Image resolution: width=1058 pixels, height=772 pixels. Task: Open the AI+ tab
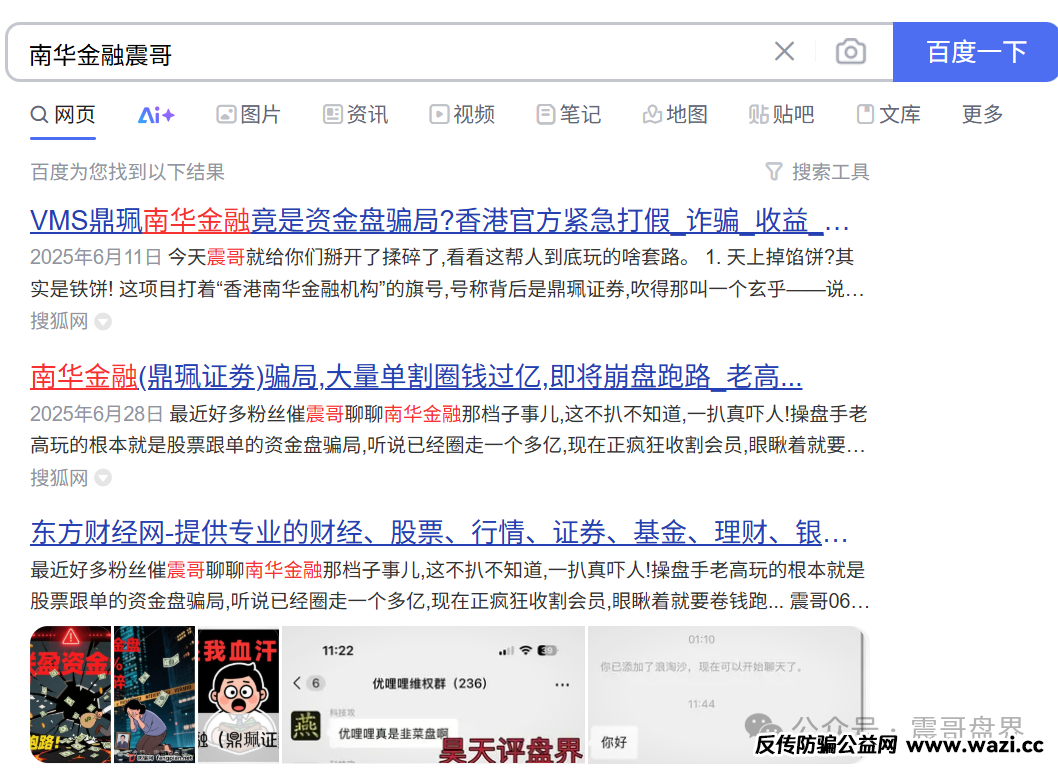coord(156,115)
